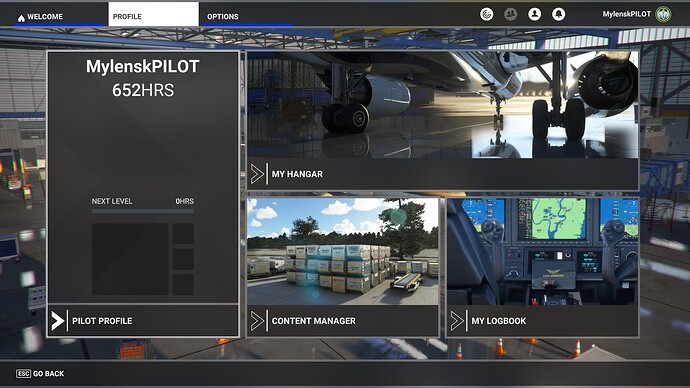Click the My Hangar aircraft landing gear image
Viewport: 690px width, 388px height.
coord(443,105)
